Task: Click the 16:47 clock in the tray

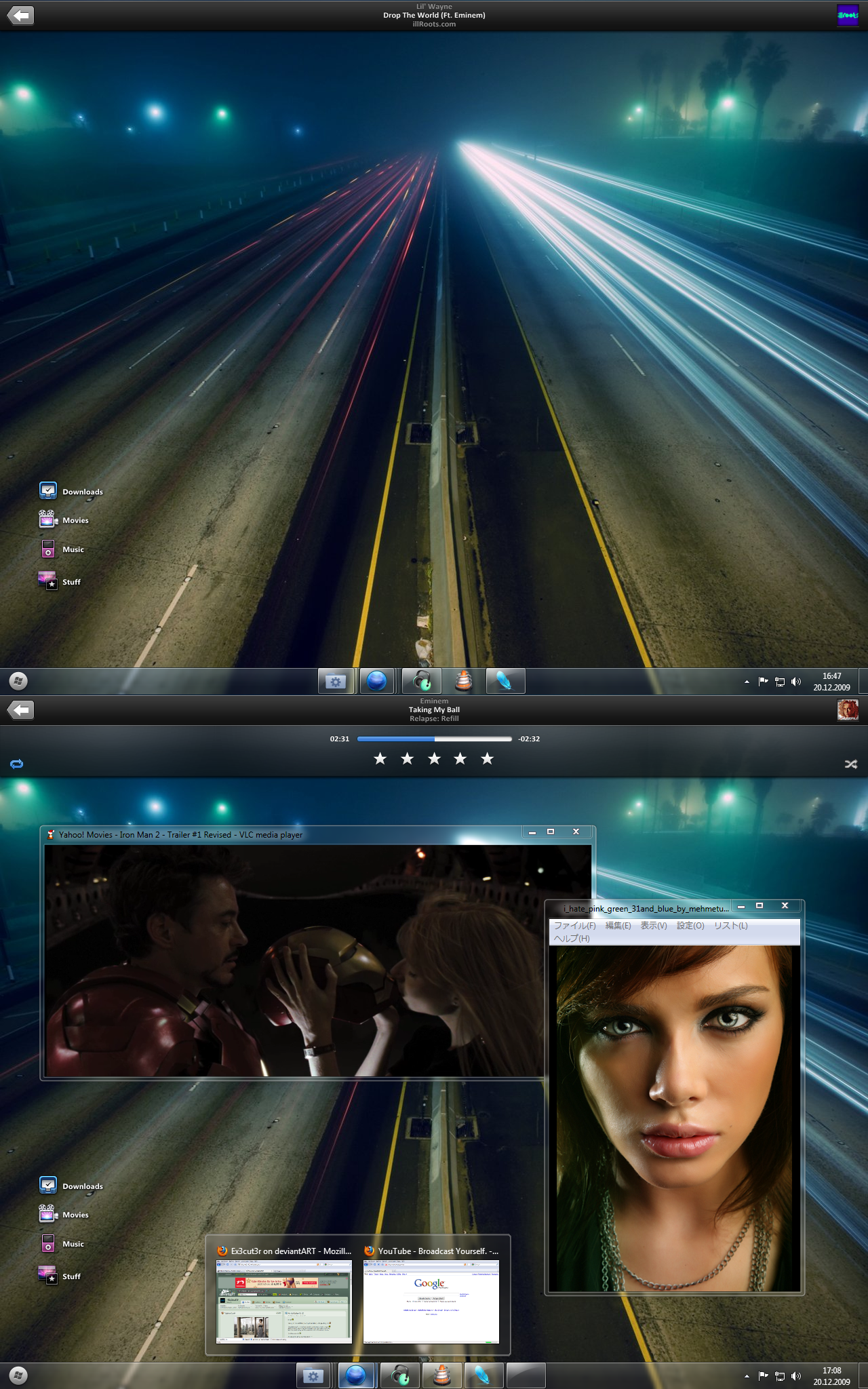Action: tap(832, 682)
